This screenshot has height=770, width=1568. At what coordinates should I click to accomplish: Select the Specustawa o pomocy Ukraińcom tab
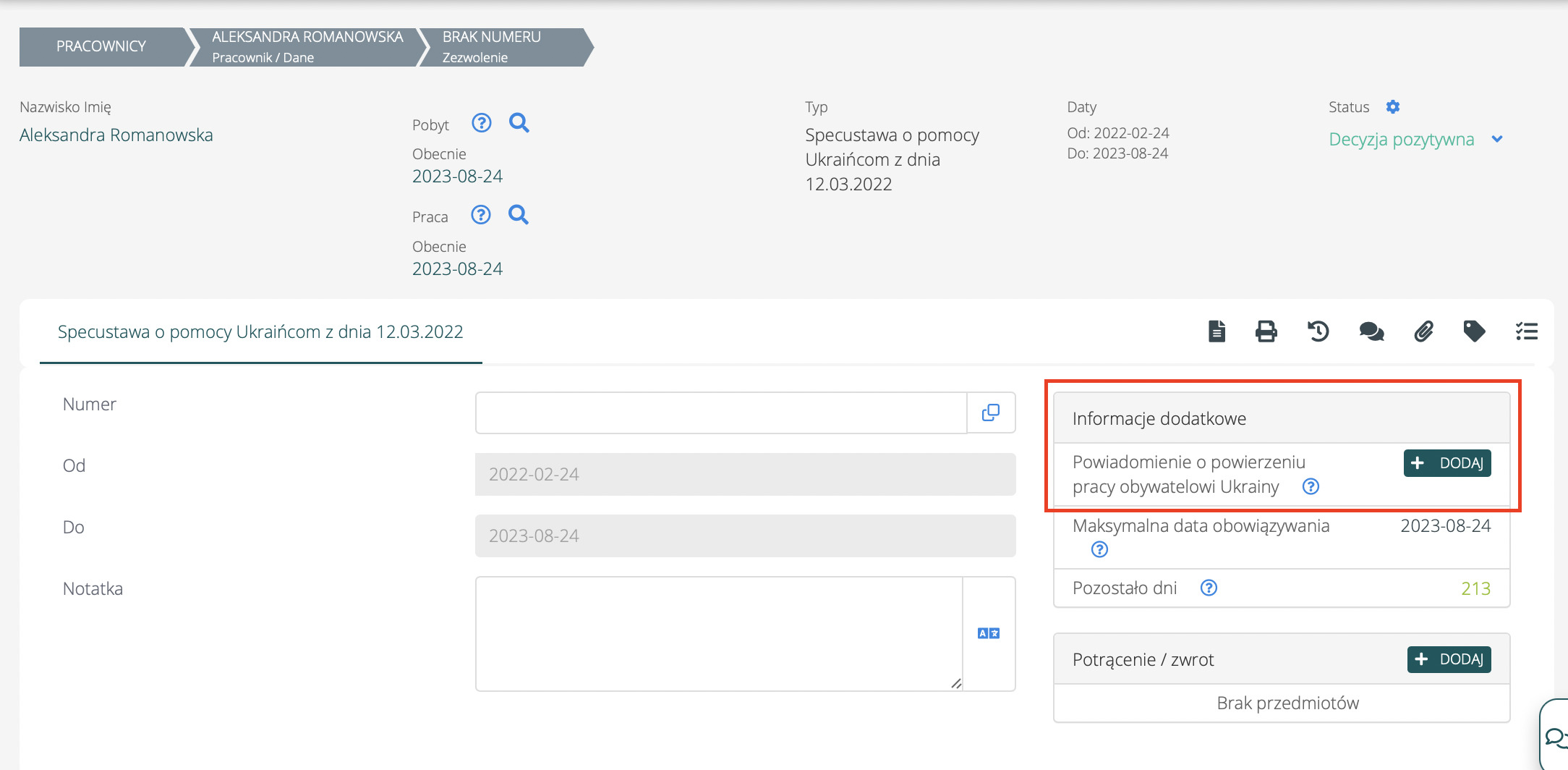tap(260, 332)
